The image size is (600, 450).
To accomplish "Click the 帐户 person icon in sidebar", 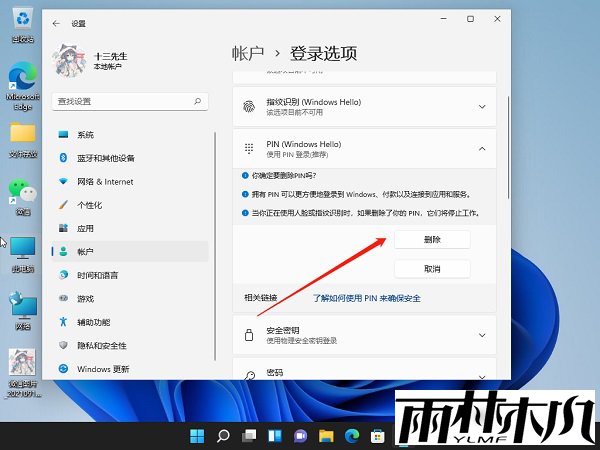I will tap(63, 251).
